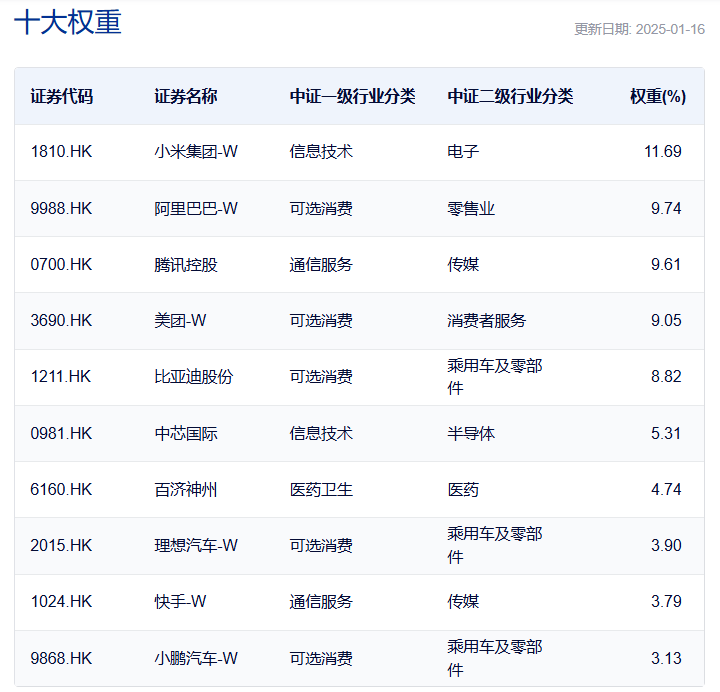
Task: Select the 美团-W name cell
Action: (180, 321)
